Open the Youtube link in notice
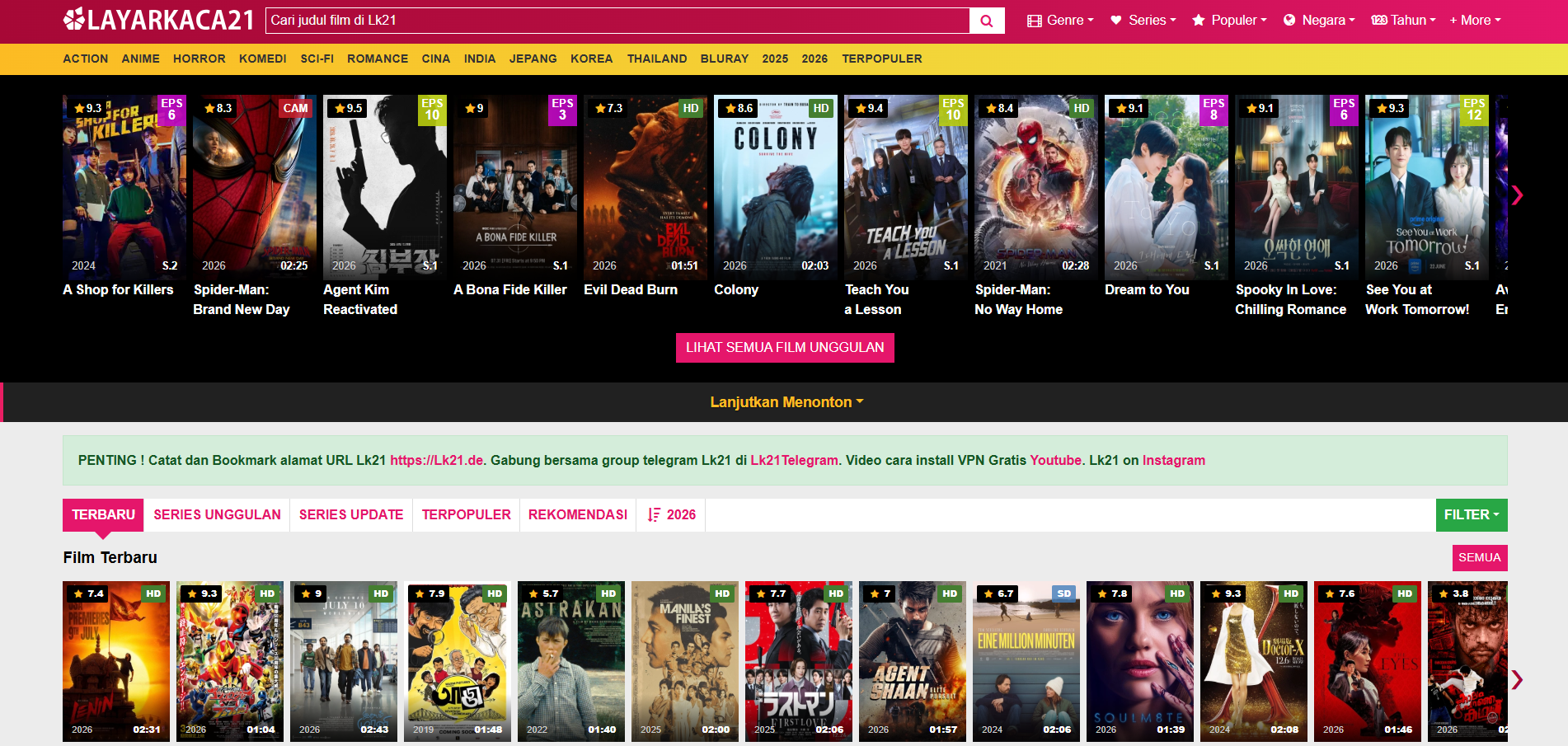1568x746 pixels. coord(1056,461)
